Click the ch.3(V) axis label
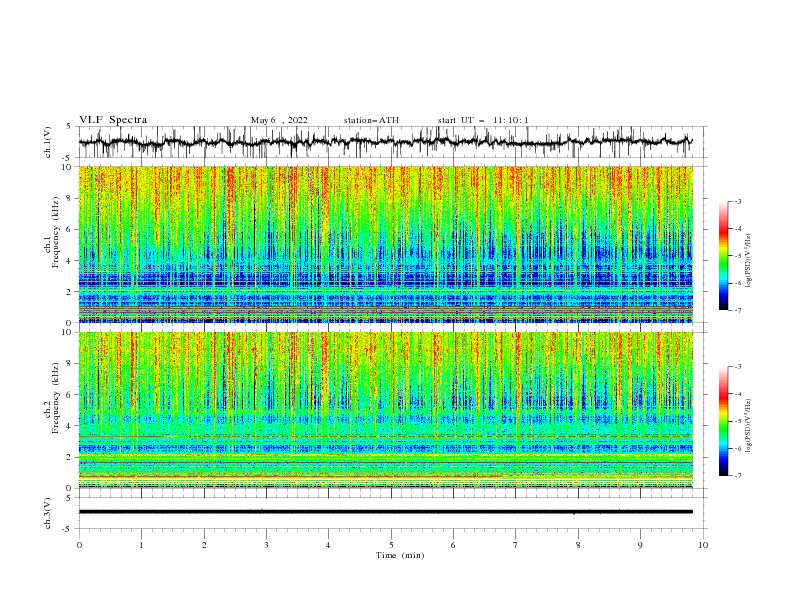792x612 pixels. [48, 513]
